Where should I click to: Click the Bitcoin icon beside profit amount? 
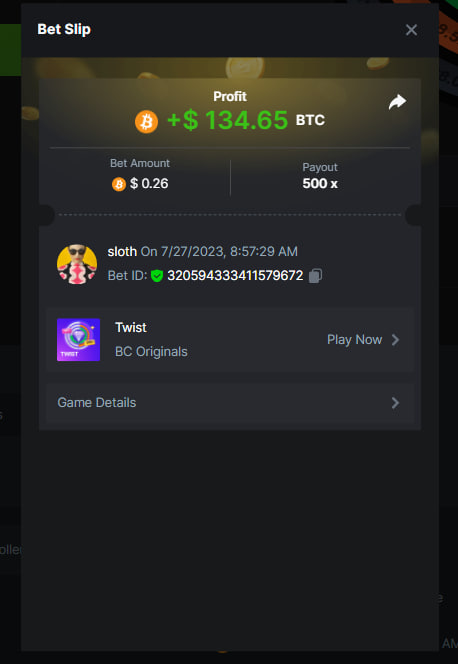[x=146, y=122]
